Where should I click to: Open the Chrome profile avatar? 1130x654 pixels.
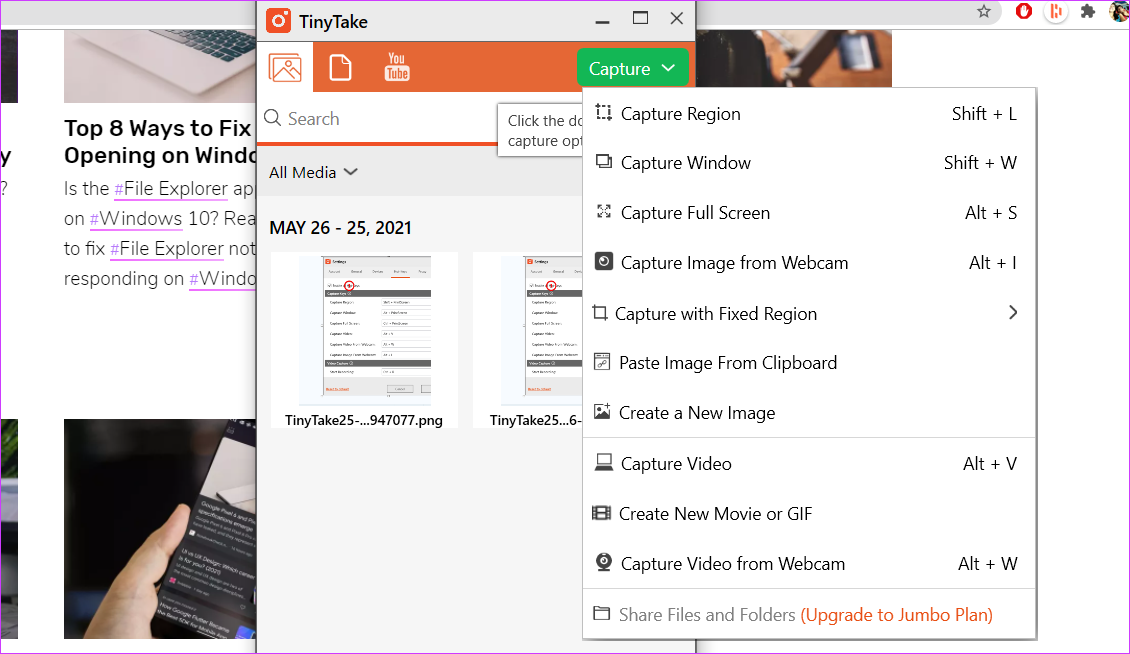[1119, 11]
